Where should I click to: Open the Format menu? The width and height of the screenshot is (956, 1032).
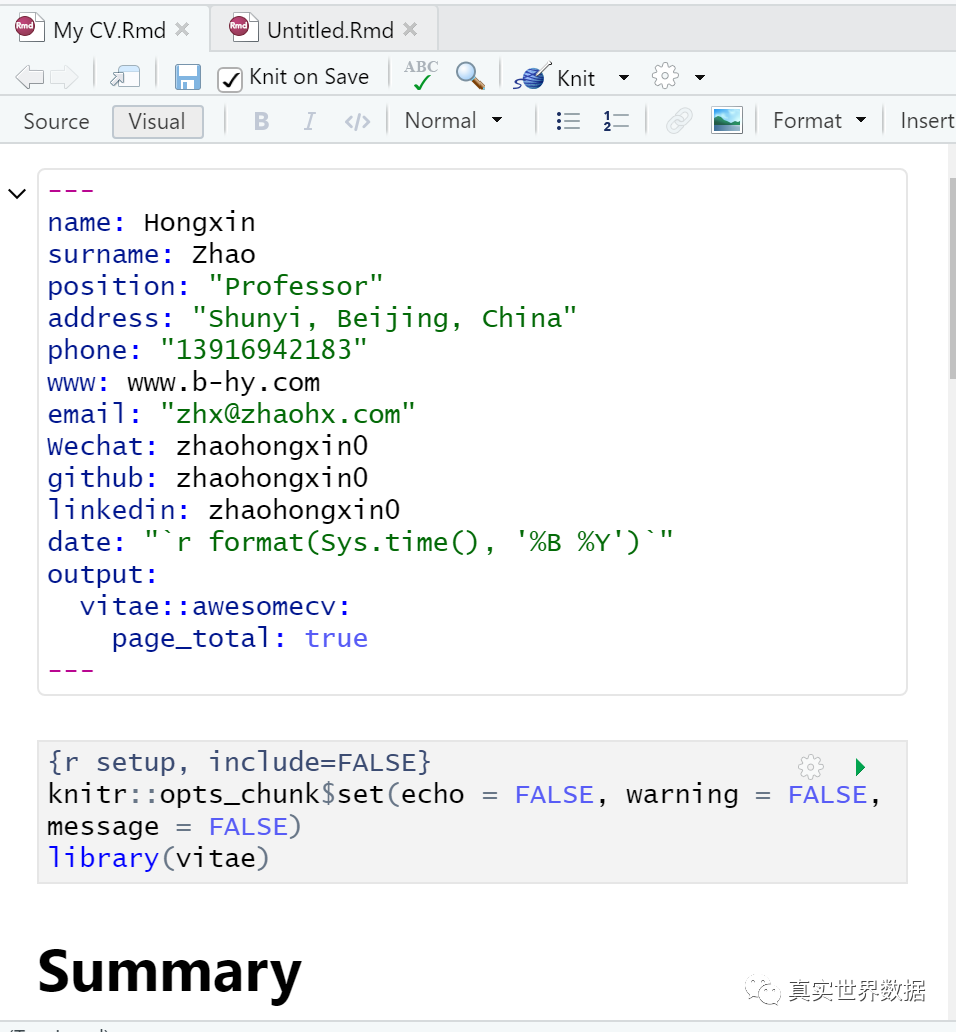817,120
